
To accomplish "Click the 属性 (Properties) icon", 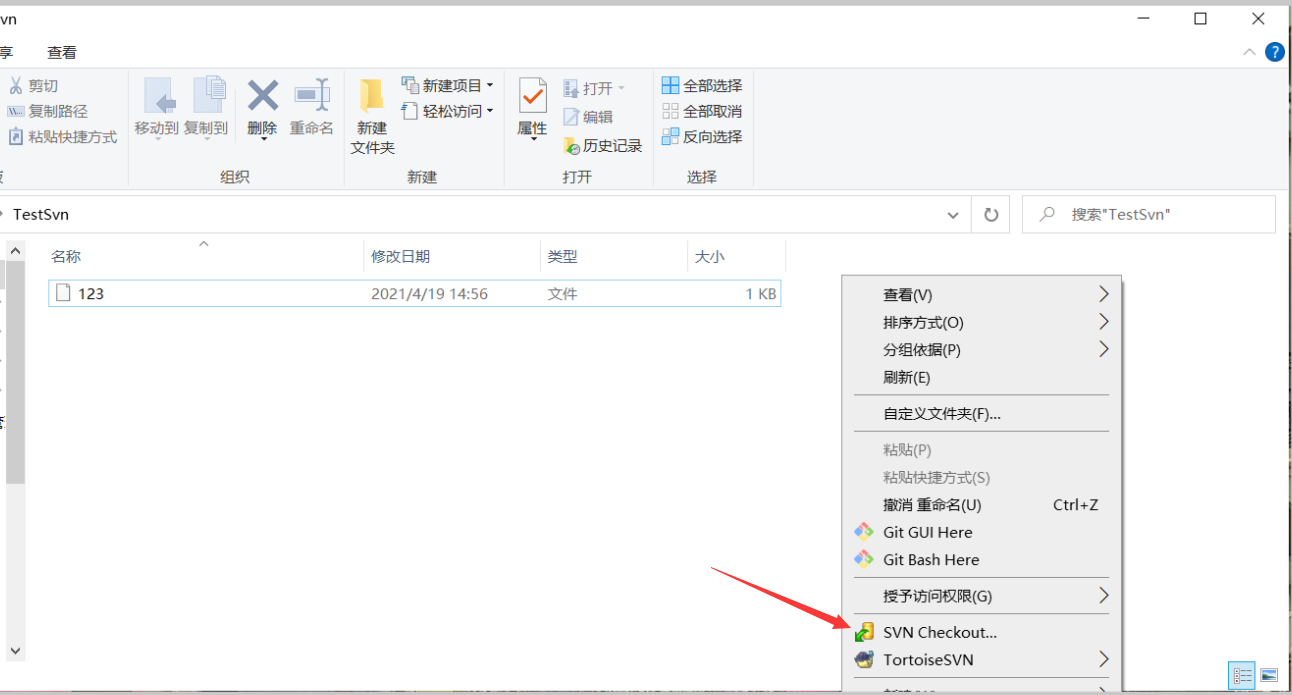I will tap(532, 96).
